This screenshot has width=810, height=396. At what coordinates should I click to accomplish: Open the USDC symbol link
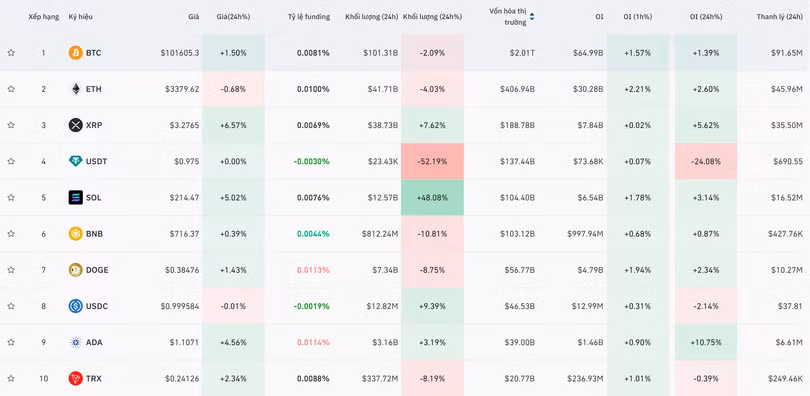coord(97,306)
